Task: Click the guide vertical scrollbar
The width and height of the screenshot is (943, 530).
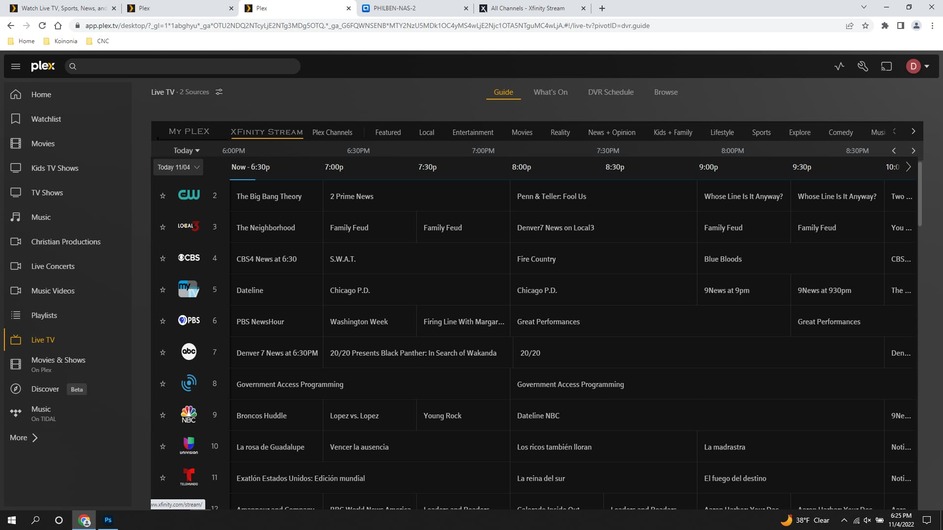Action: pyautogui.click(x=920, y=193)
